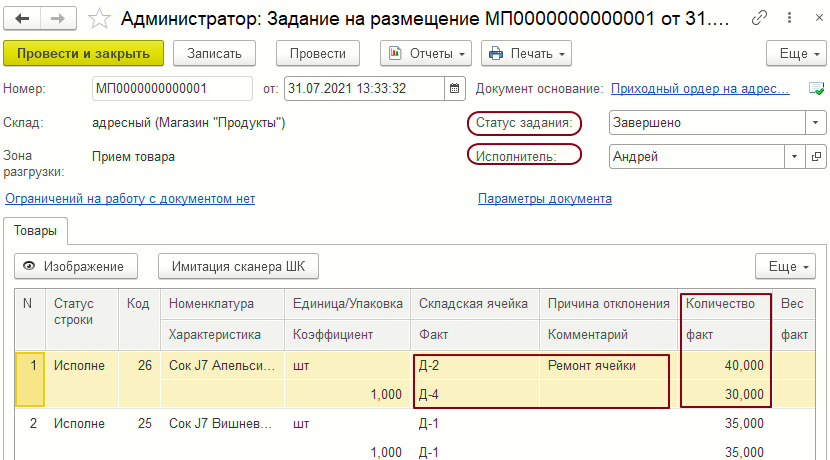Expand the Исполнитель dropdown arrow
Viewport: 830px width, 460px height.
click(795, 157)
